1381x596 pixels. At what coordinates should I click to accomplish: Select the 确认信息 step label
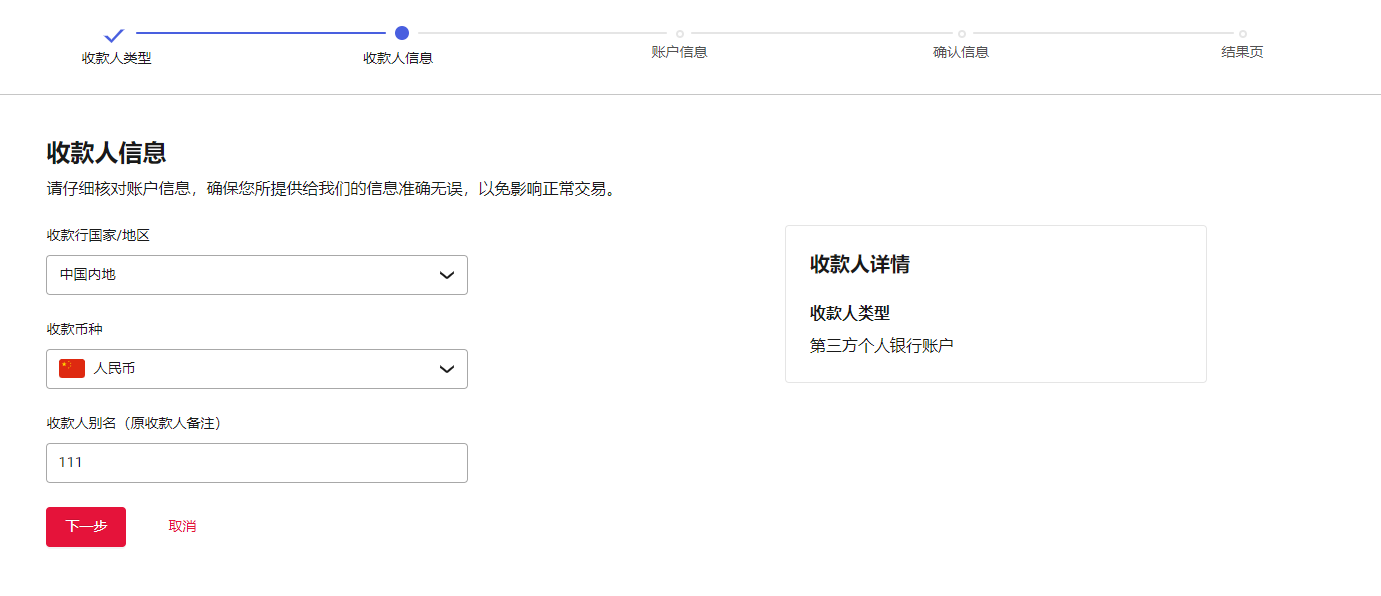pos(961,52)
